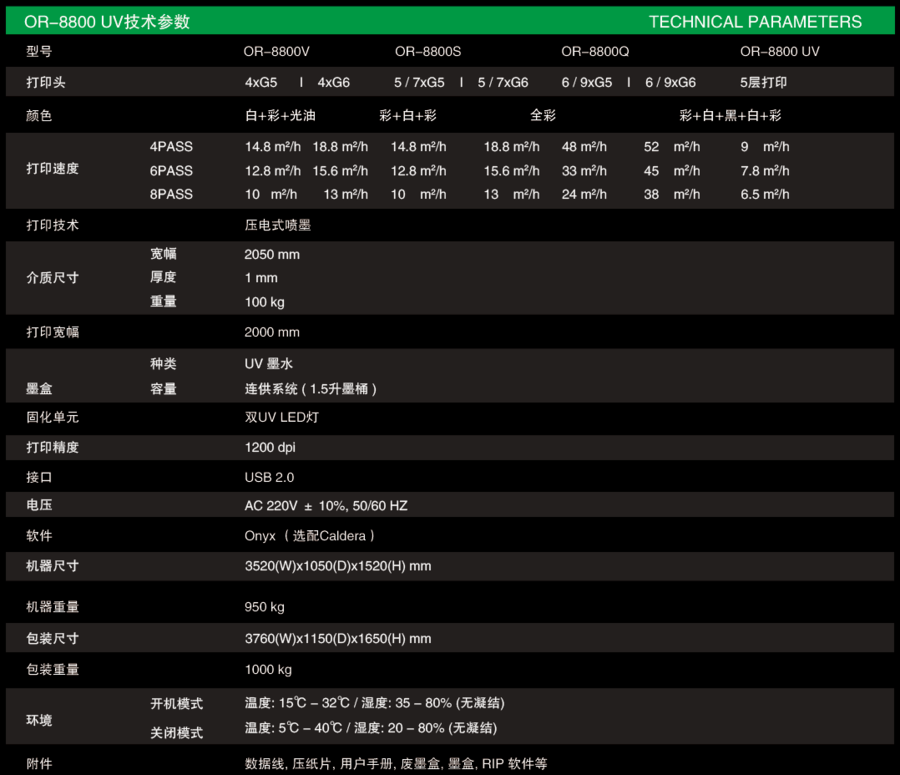Click the Onyx (选配Caldera) software value

click(x=310, y=536)
